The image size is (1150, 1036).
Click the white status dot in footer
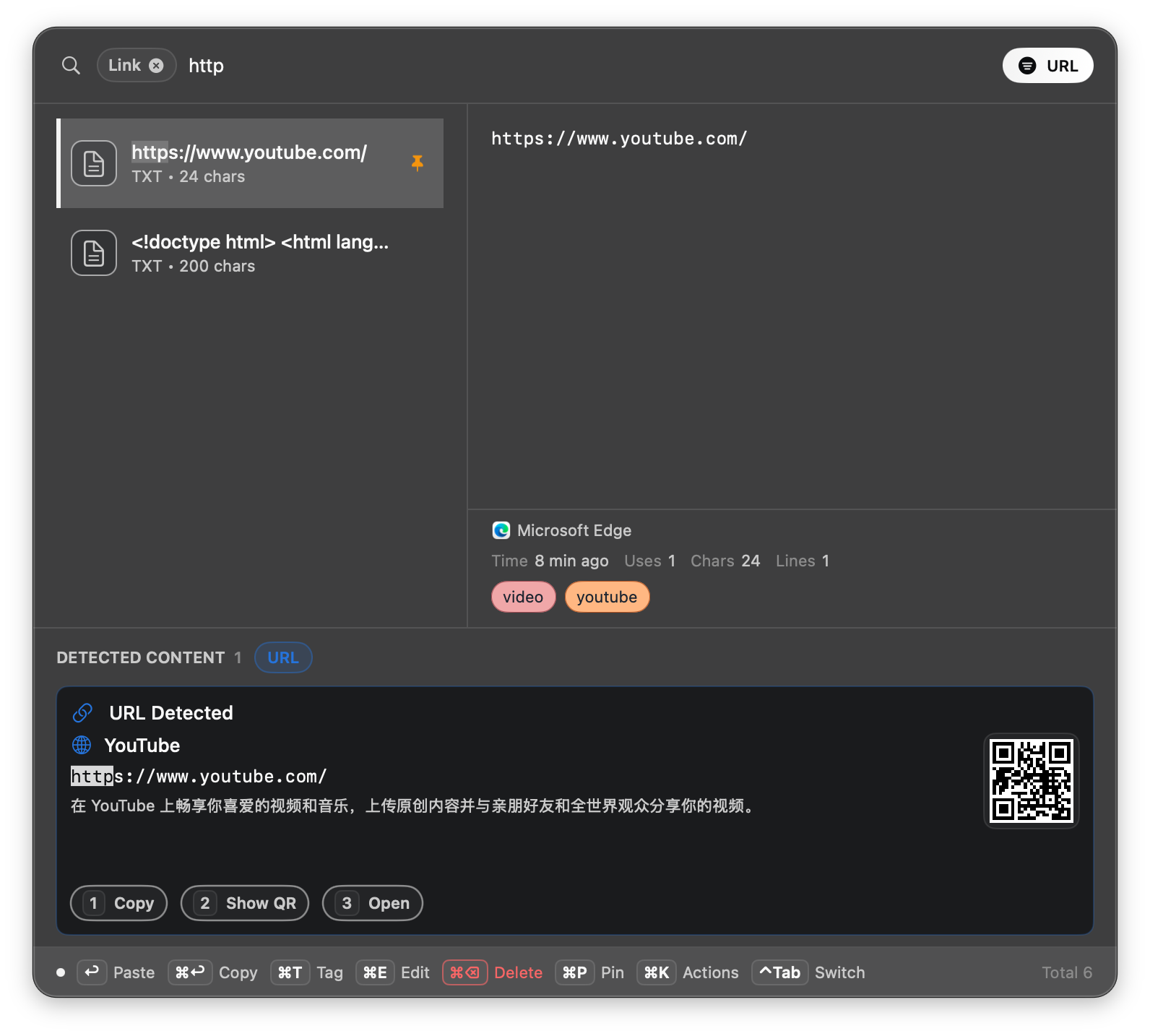click(x=61, y=972)
